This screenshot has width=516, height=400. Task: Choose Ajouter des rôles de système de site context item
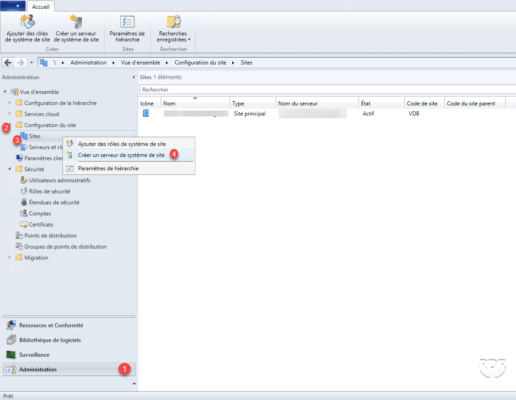129,144
